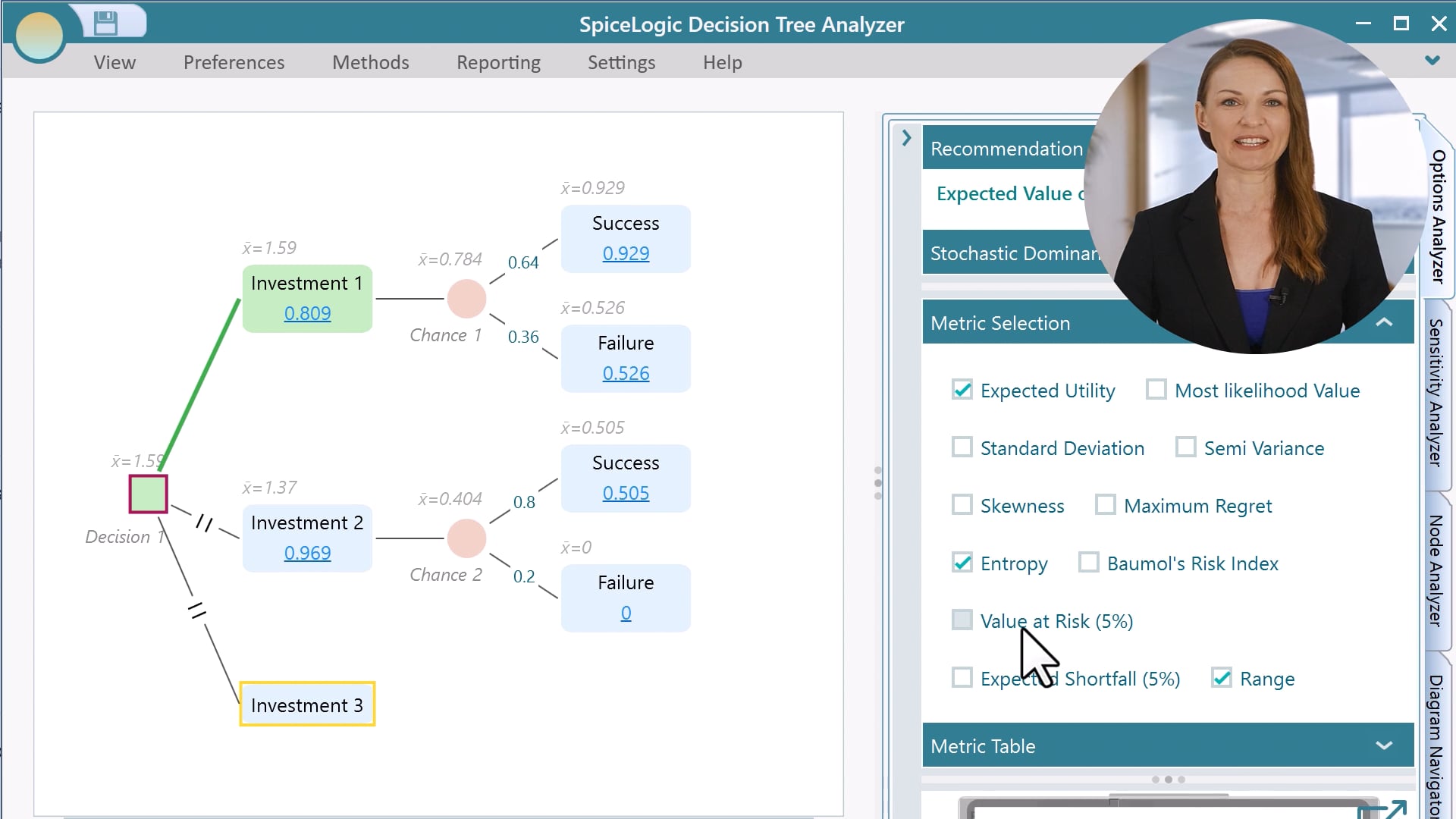Screen dimensions: 1456x819
Task: Click the pop-out arrow icon at bottom right
Action: click(1394, 809)
